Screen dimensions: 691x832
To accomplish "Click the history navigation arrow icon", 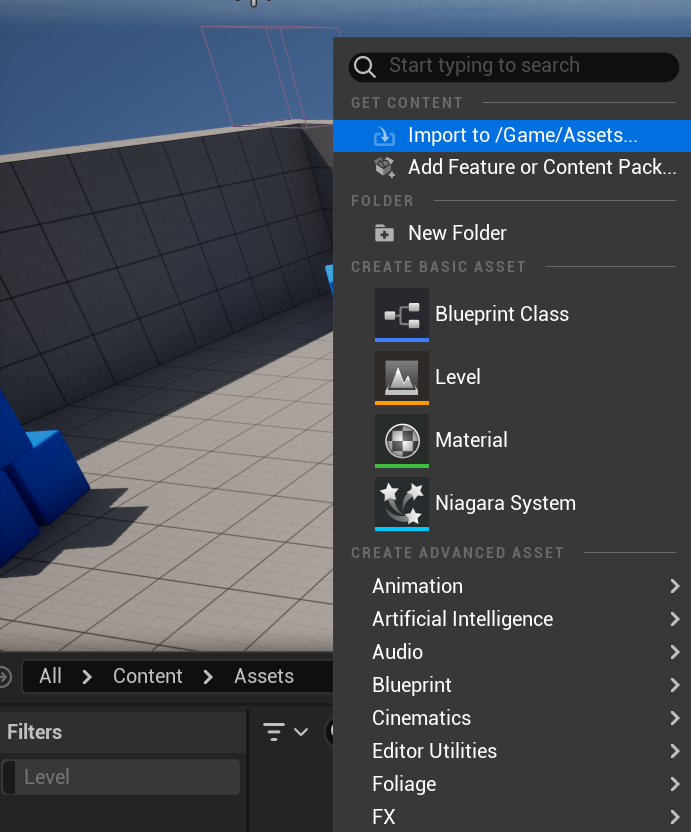I will pyautogui.click(x=4, y=677).
